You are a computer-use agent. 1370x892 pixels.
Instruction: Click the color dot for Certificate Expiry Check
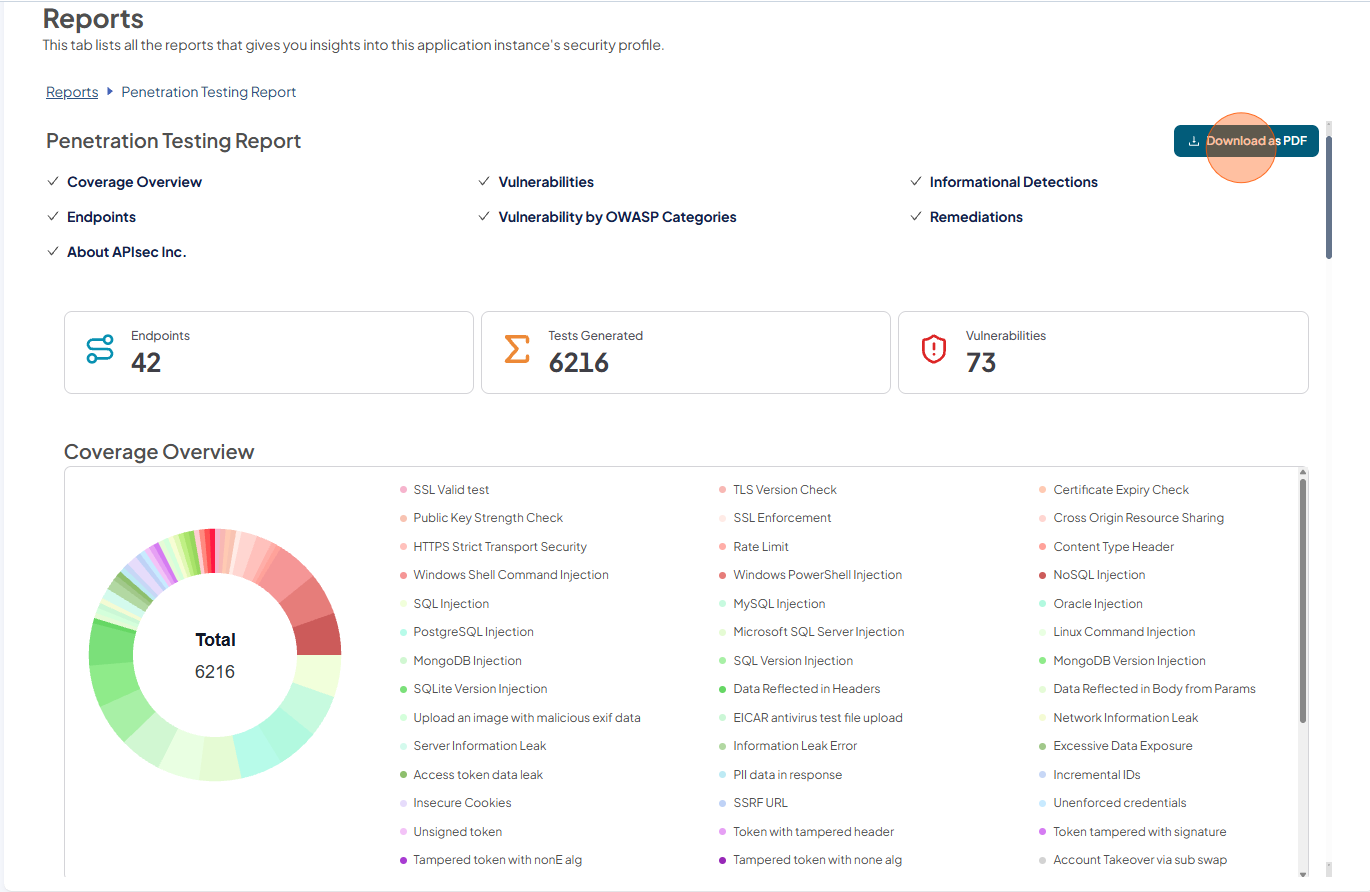tap(1043, 490)
